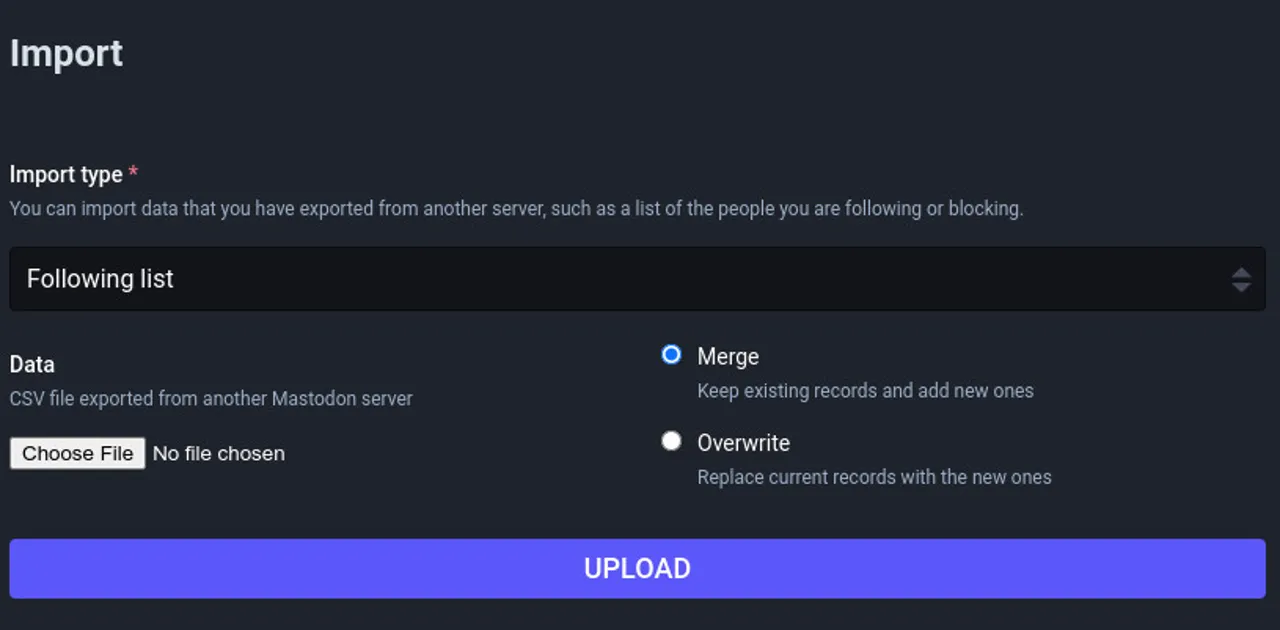Click the 'Following list' selected value
Viewport: 1280px width, 630px height.
point(100,279)
